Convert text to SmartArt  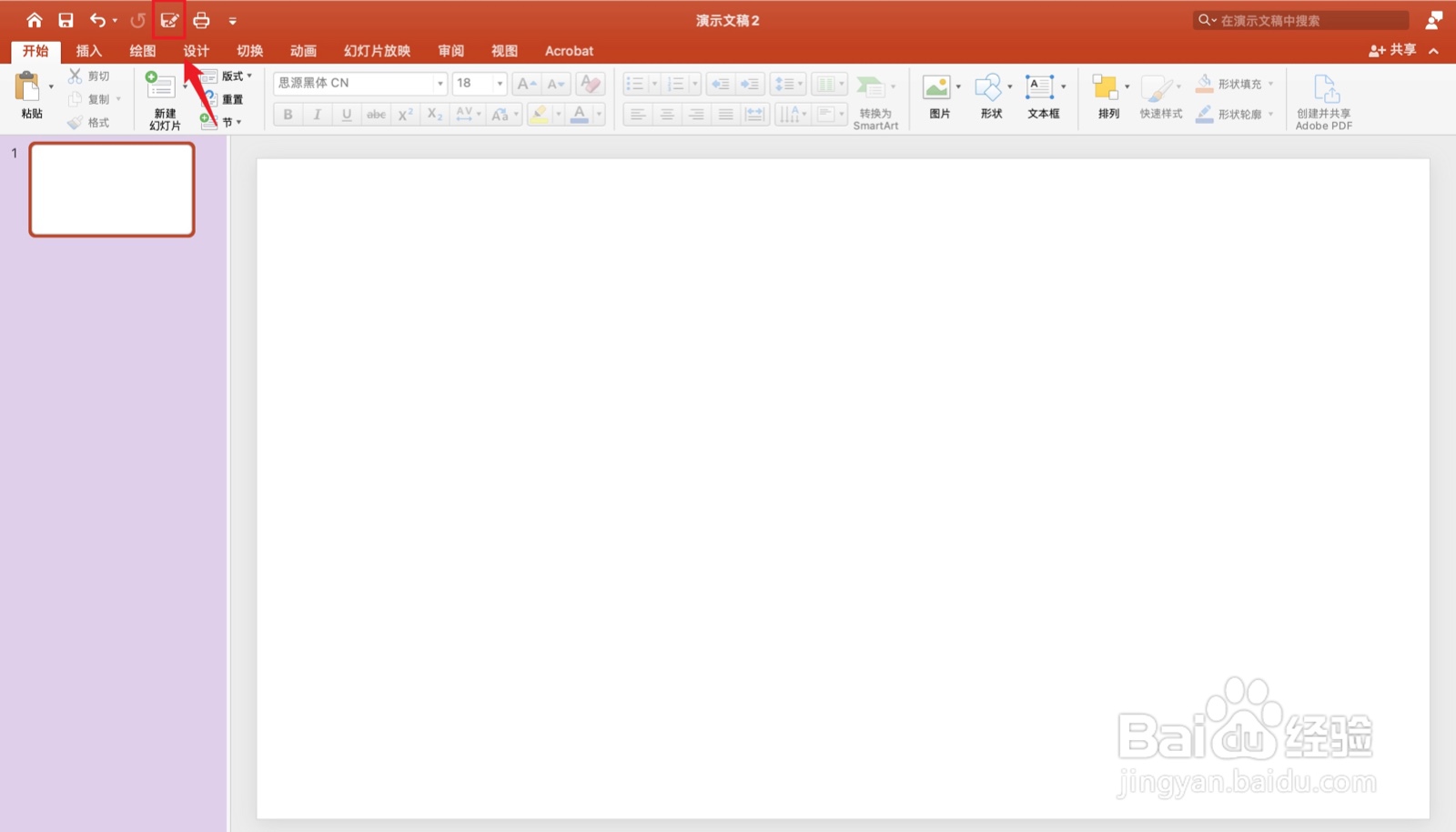click(x=875, y=100)
